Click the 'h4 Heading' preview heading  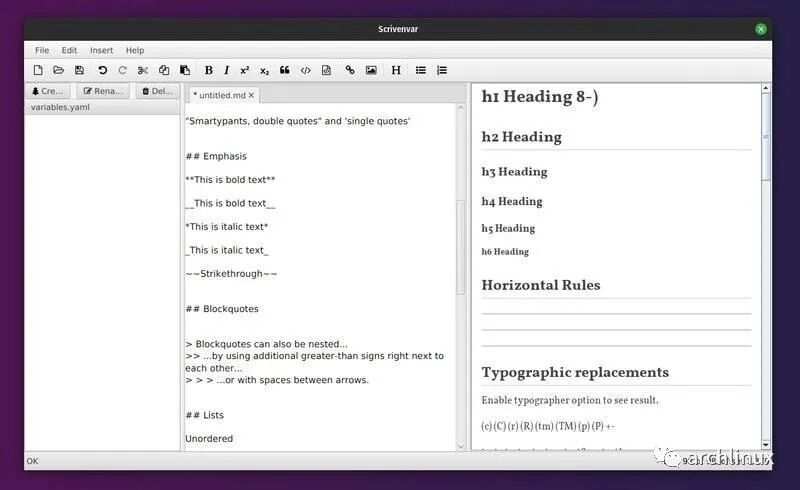click(x=512, y=202)
